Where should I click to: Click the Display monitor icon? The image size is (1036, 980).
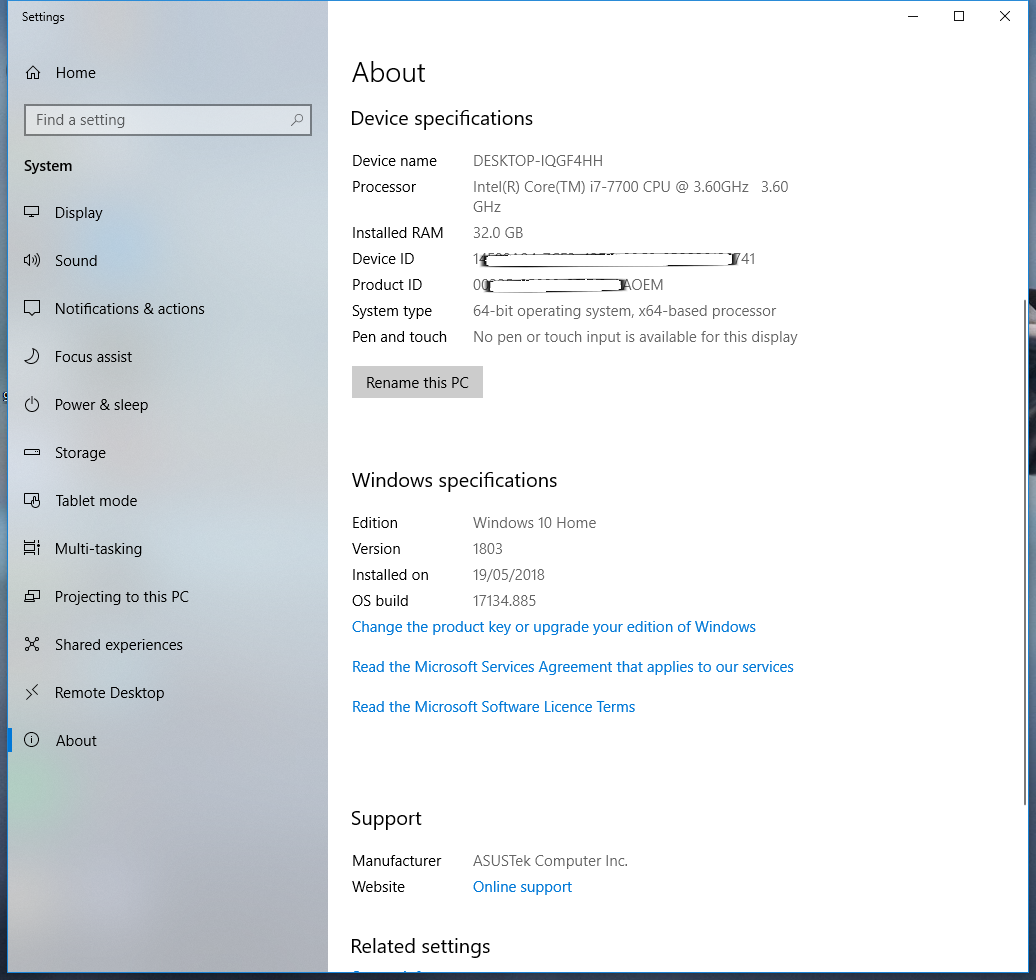(x=32, y=212)
